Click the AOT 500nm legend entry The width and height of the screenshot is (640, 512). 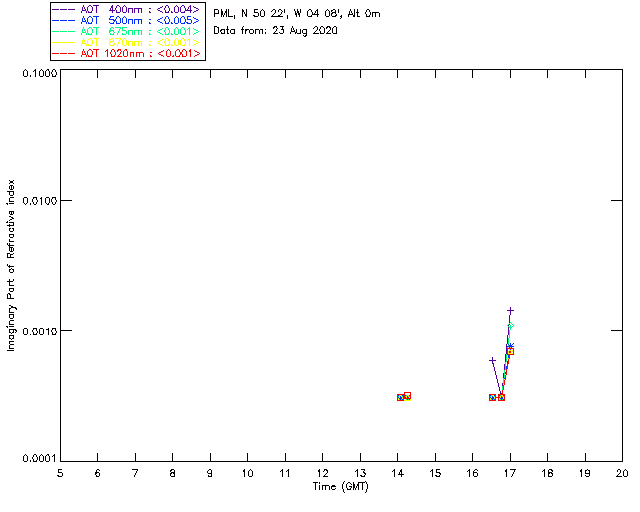(x=127, y=20)
